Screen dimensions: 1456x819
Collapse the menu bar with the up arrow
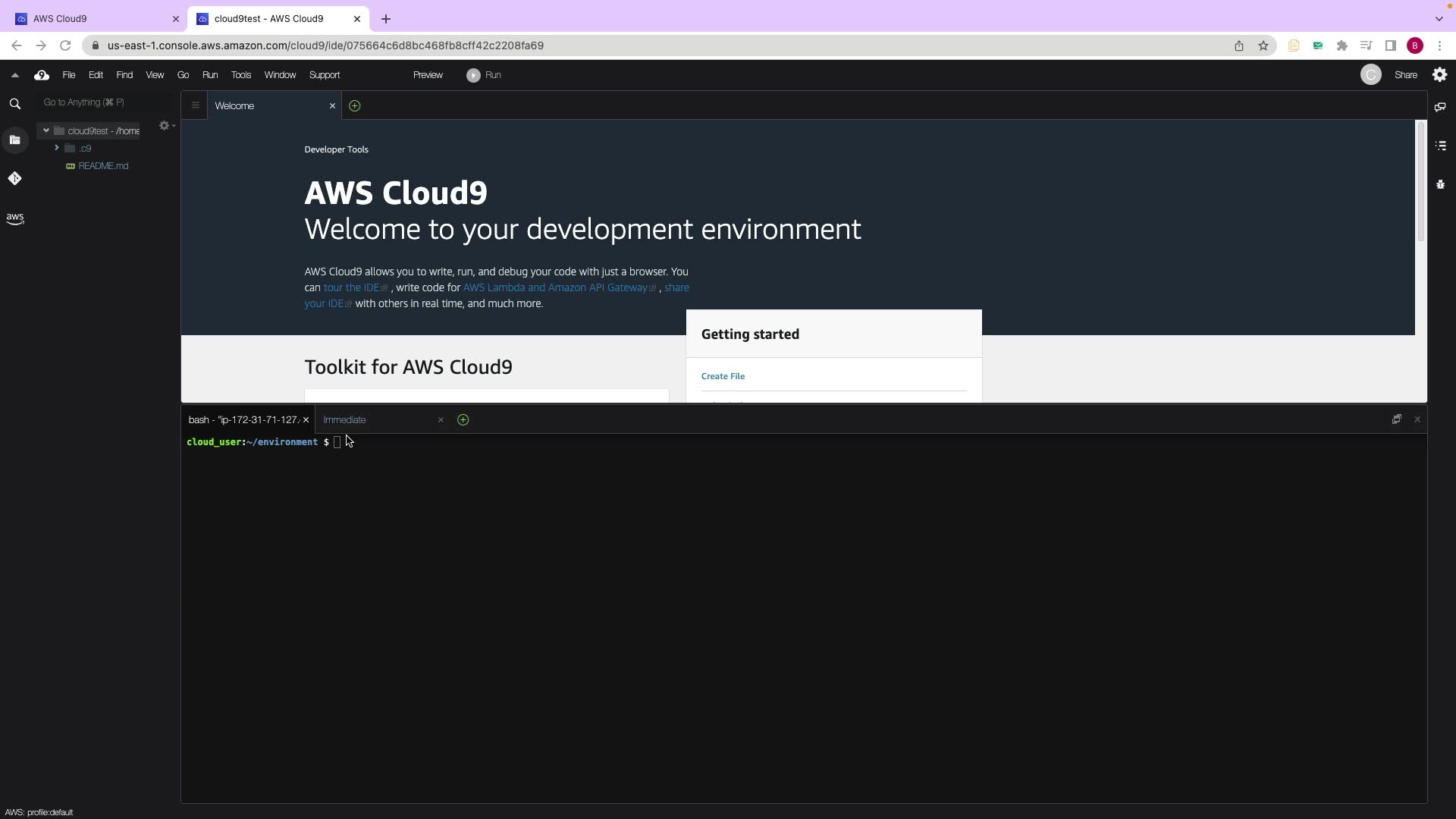14,75
